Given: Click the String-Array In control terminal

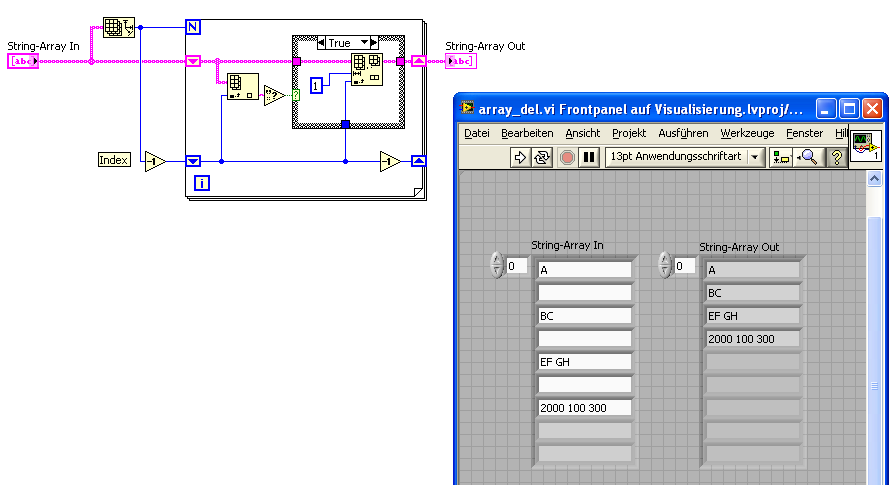Looking at the screenshot, I should pyautogui.click(x=23, y=61).
